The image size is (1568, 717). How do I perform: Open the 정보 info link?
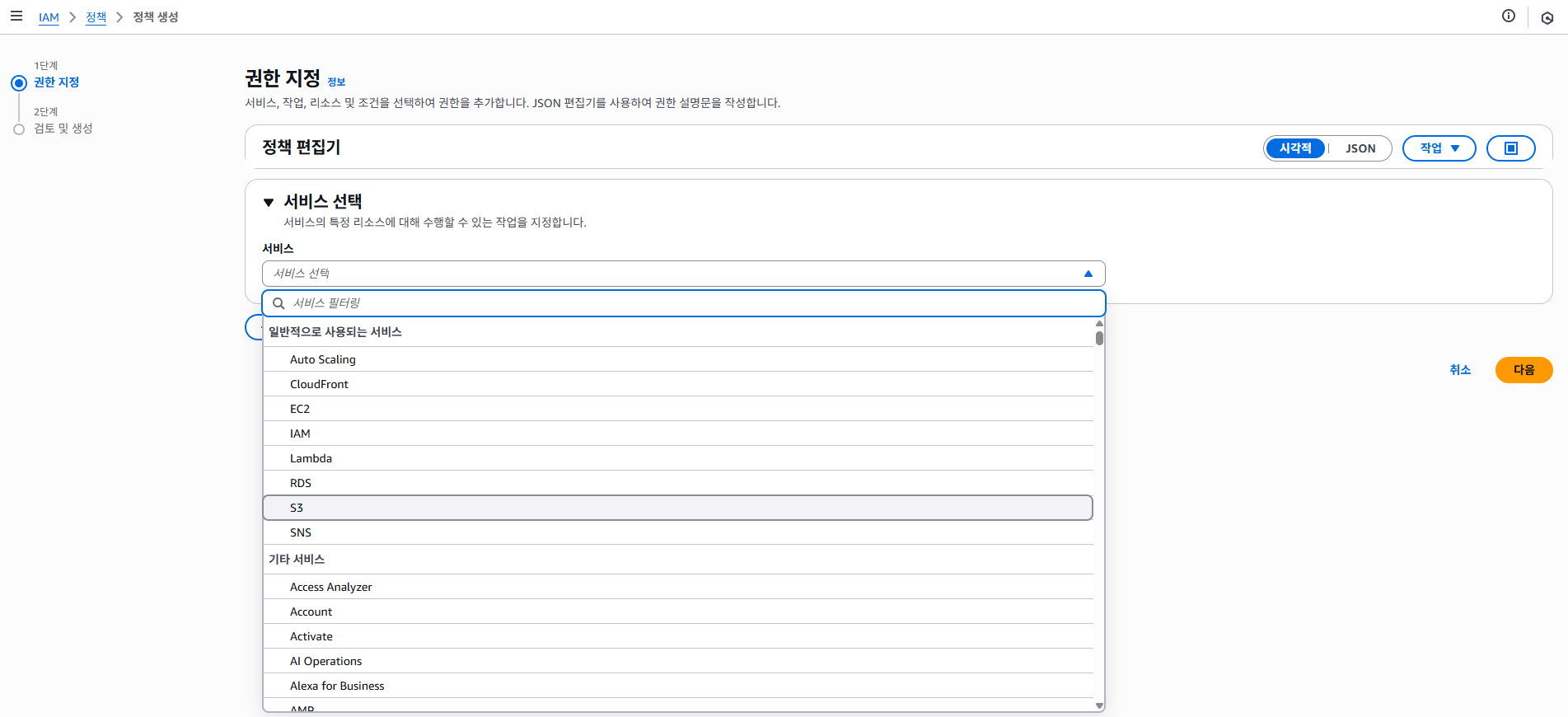coord(336,82)
